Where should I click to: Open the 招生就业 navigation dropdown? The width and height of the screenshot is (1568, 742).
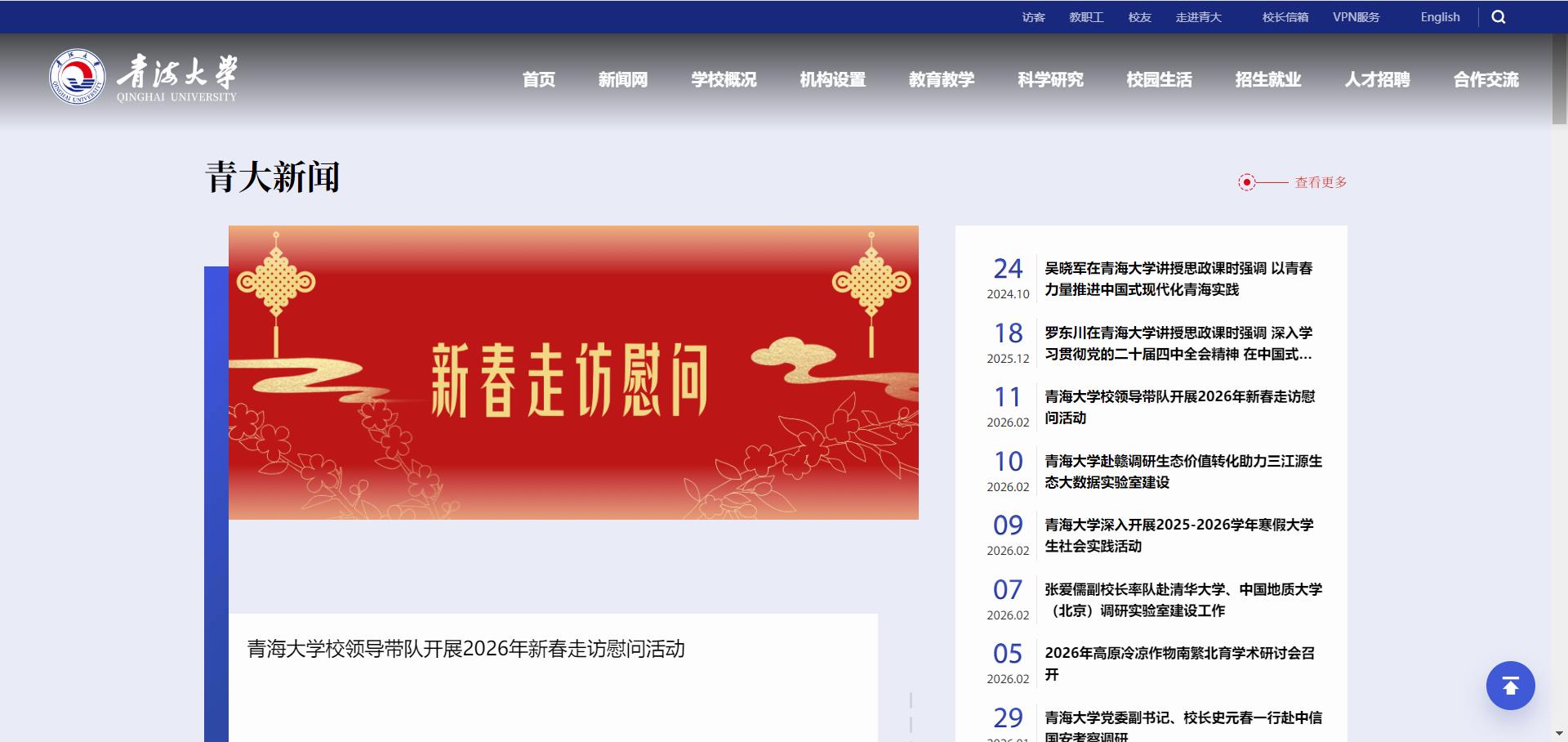tap(1267, 79)
